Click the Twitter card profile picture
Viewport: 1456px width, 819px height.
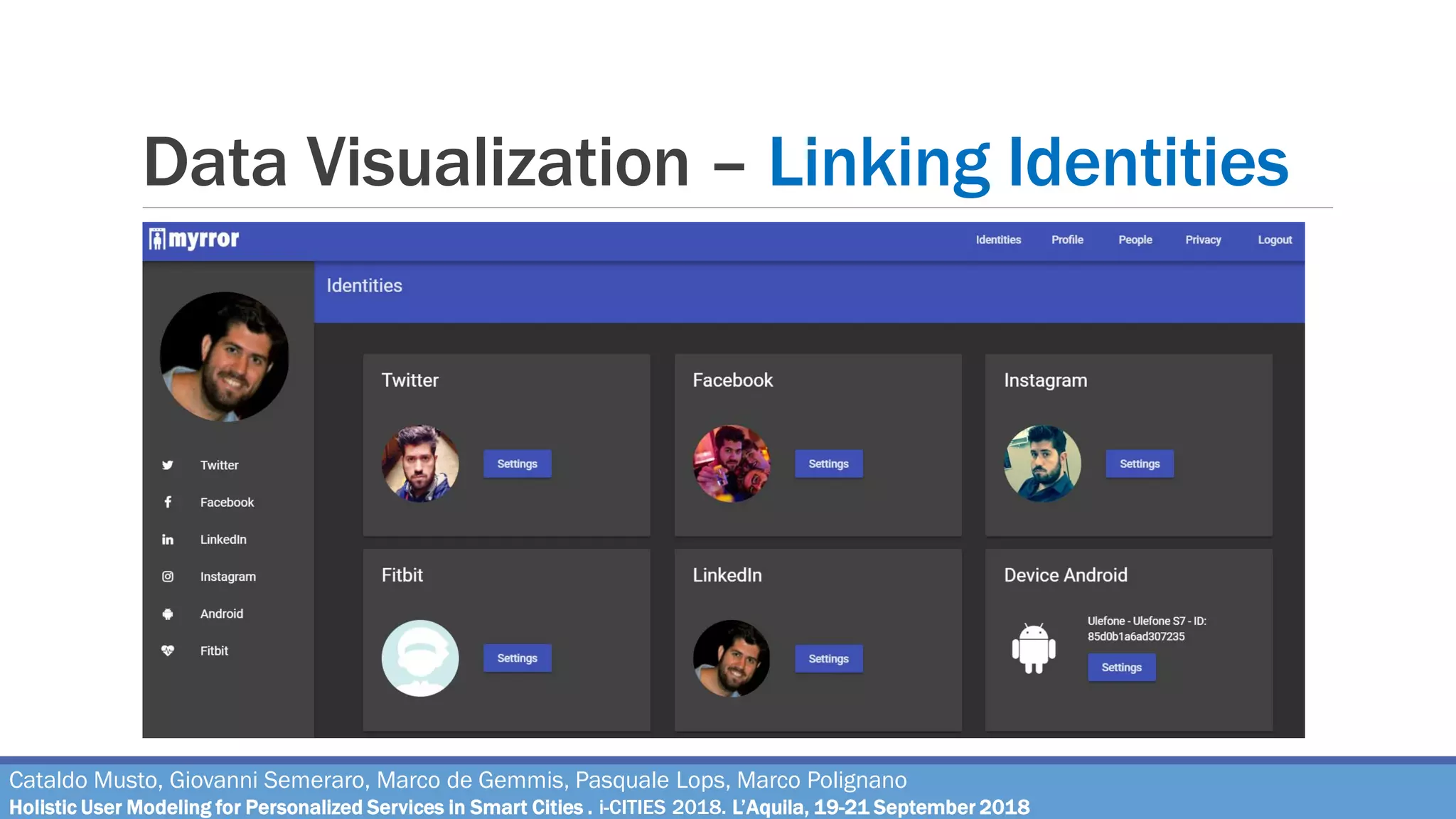coord(420,464)
